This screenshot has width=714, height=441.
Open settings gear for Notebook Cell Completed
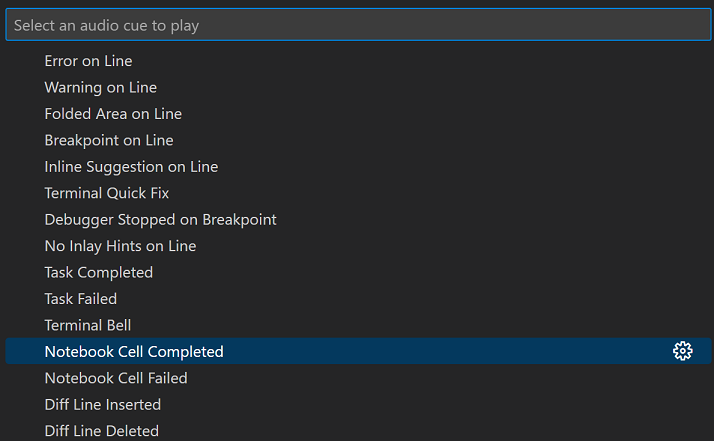pos(683,351)
